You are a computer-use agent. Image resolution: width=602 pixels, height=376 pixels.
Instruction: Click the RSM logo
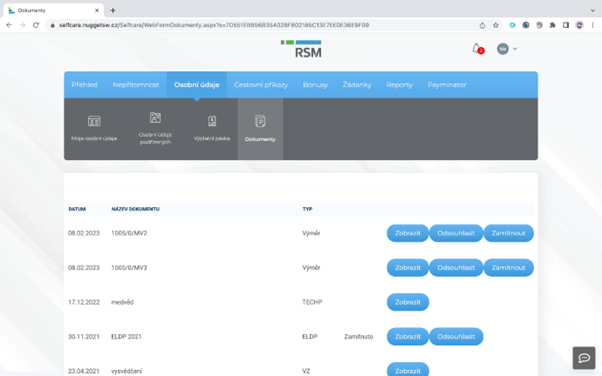tap(301, 49)
